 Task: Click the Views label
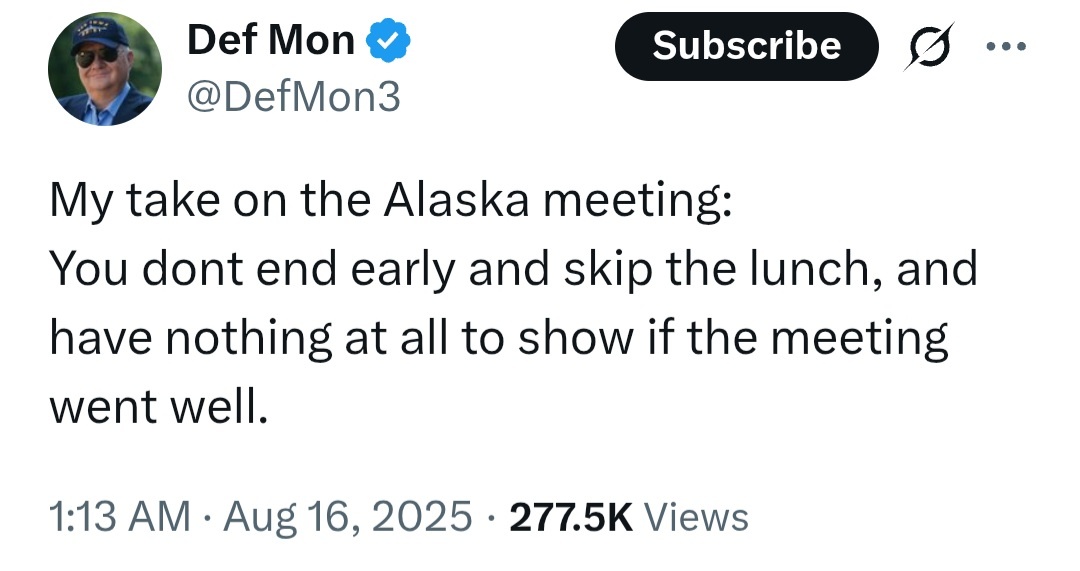[x=697, y=516]
